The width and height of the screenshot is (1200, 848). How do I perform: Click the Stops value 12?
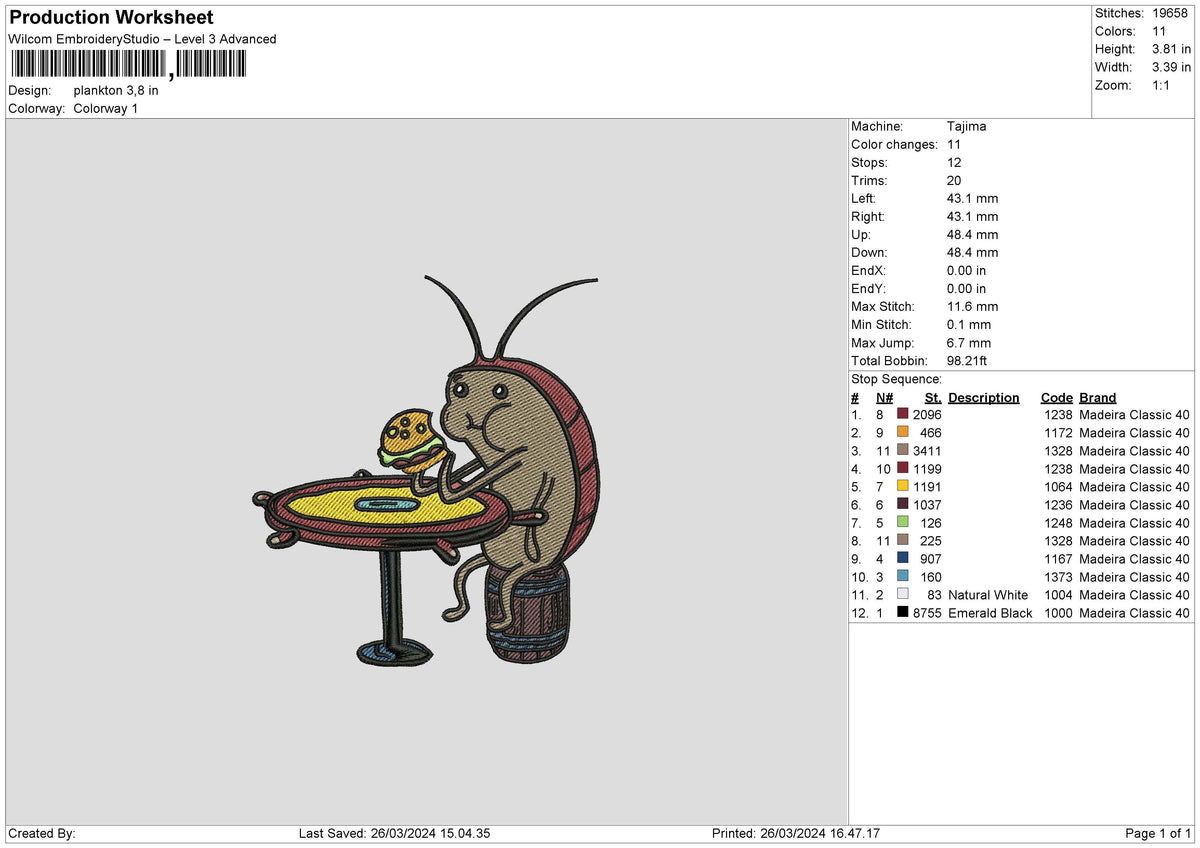(x=954, y=162)
